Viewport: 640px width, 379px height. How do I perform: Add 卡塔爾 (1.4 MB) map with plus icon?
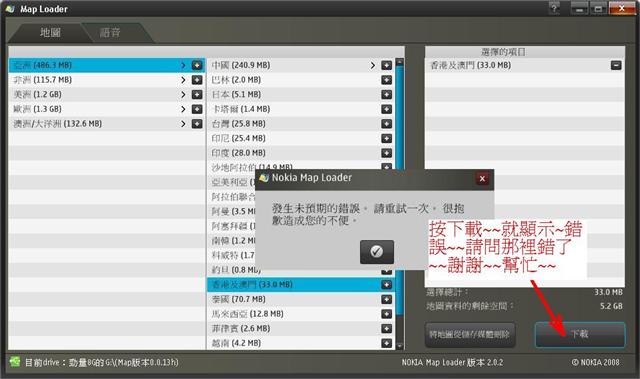(x=387, y=109)
